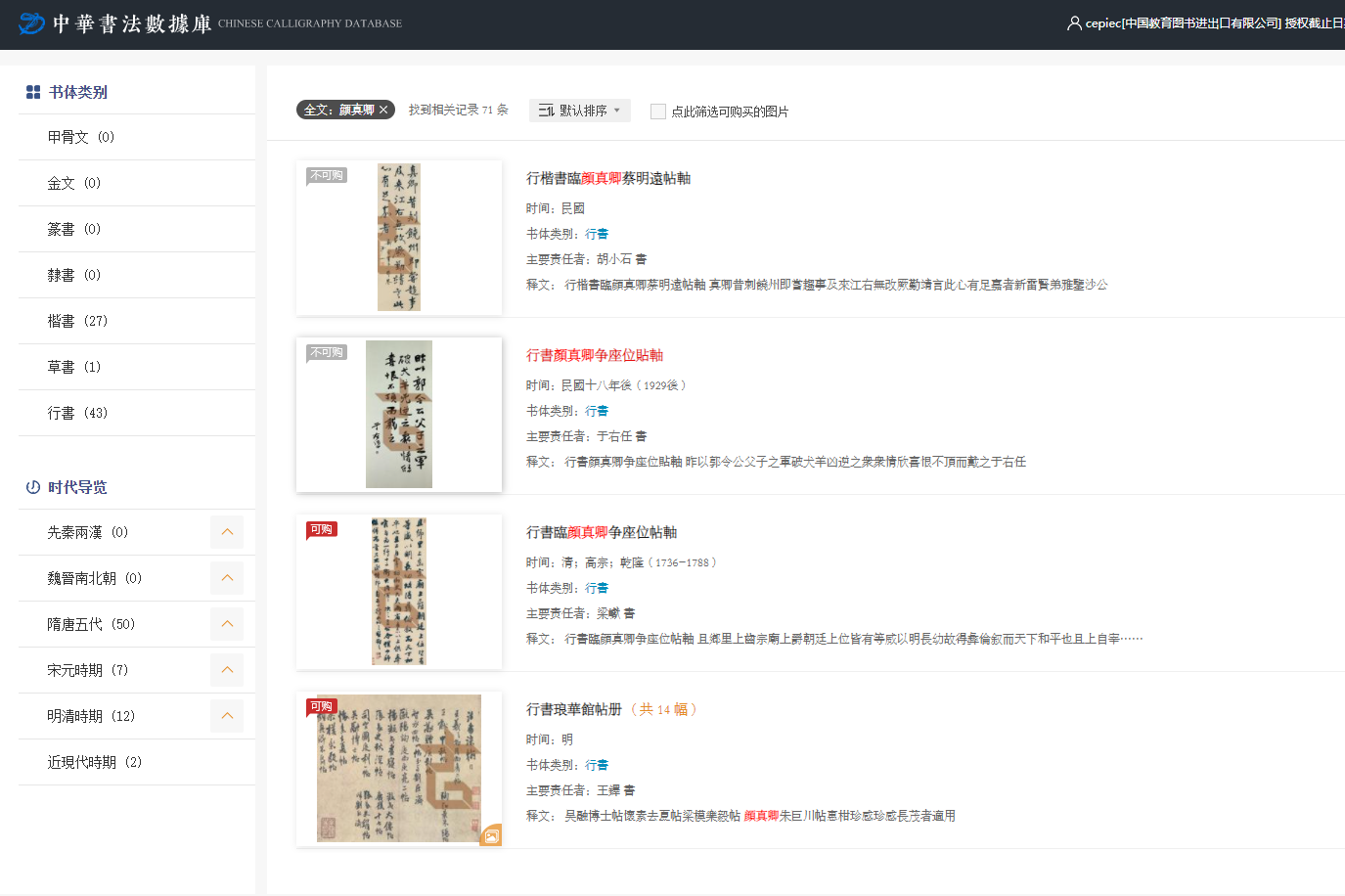Click the Chinese Calligraphy Database logo icon
Viewport: 1345px width, 896px height.
[31, 23]
